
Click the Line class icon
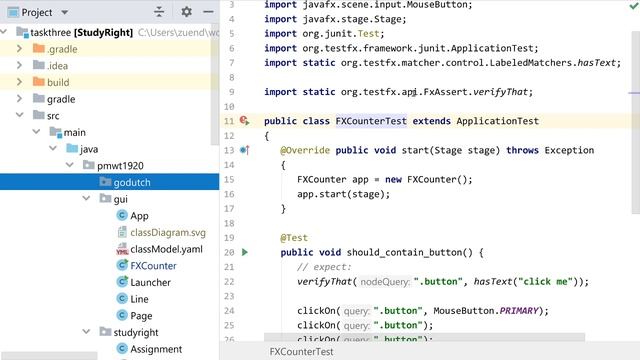(x=122, y=298)
